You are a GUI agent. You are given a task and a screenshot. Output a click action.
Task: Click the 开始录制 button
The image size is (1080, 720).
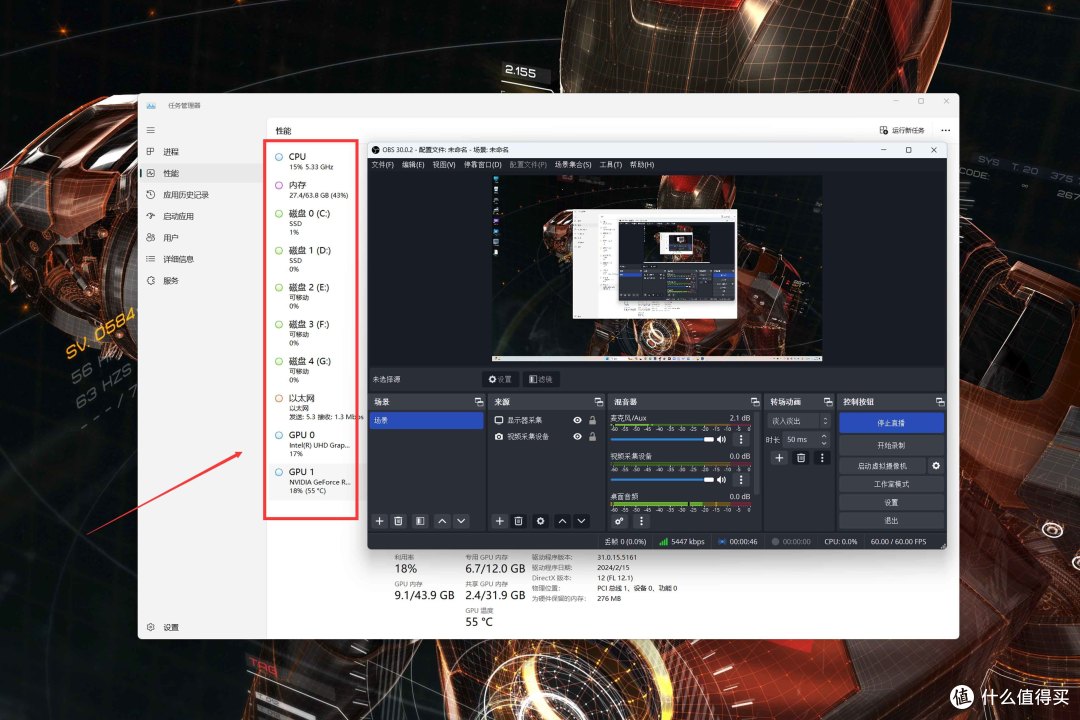pyautogui.click(x=891, y=445)
